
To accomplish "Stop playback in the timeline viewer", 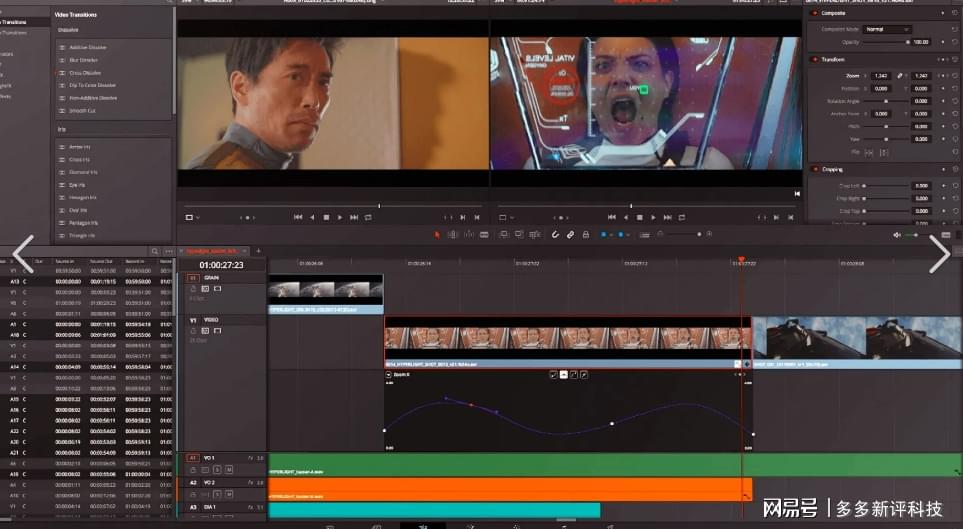I will [x=639, y=217].
